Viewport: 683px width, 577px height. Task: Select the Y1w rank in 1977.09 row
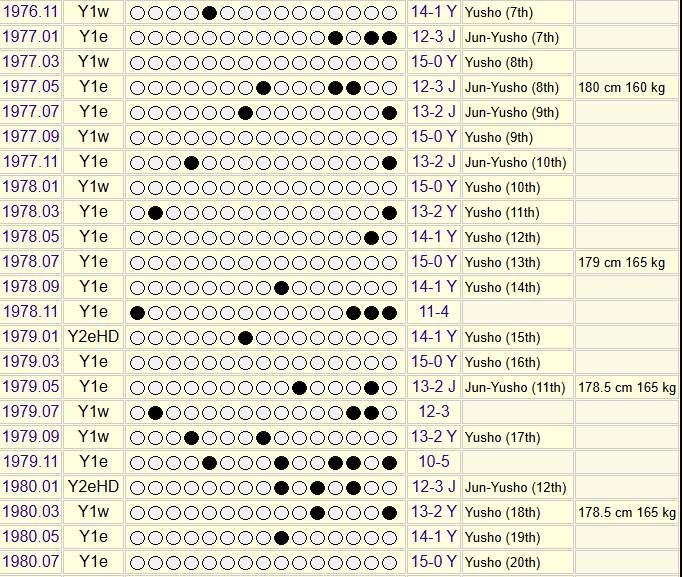tap(93, 137)
